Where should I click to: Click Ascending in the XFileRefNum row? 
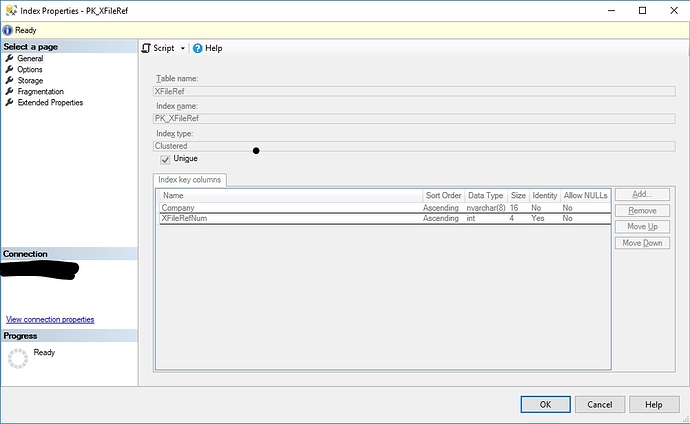coord(440,218)
